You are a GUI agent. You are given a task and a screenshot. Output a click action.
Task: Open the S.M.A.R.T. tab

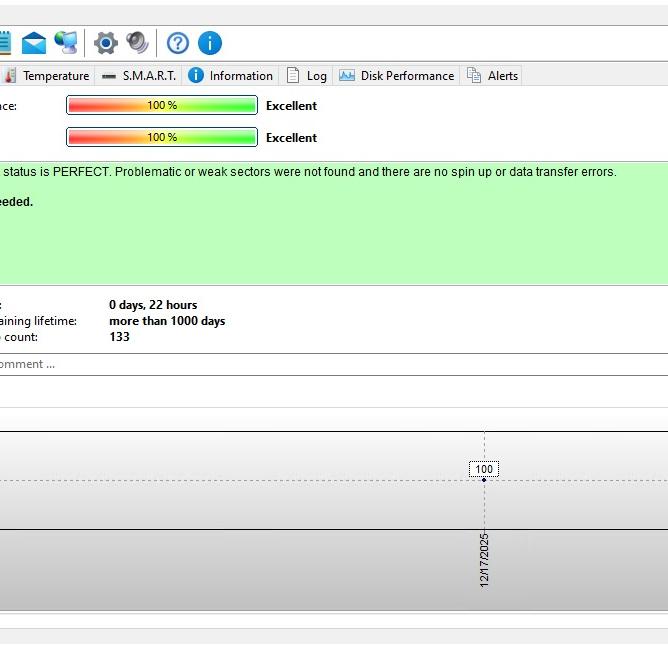139,76
